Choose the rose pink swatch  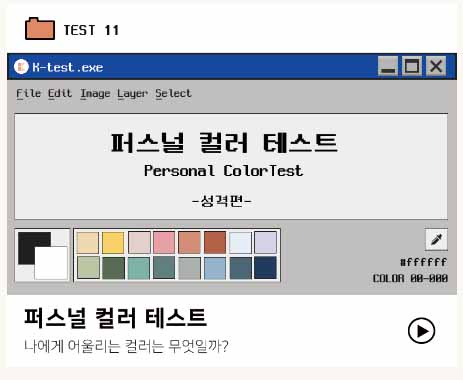(164, 243)
